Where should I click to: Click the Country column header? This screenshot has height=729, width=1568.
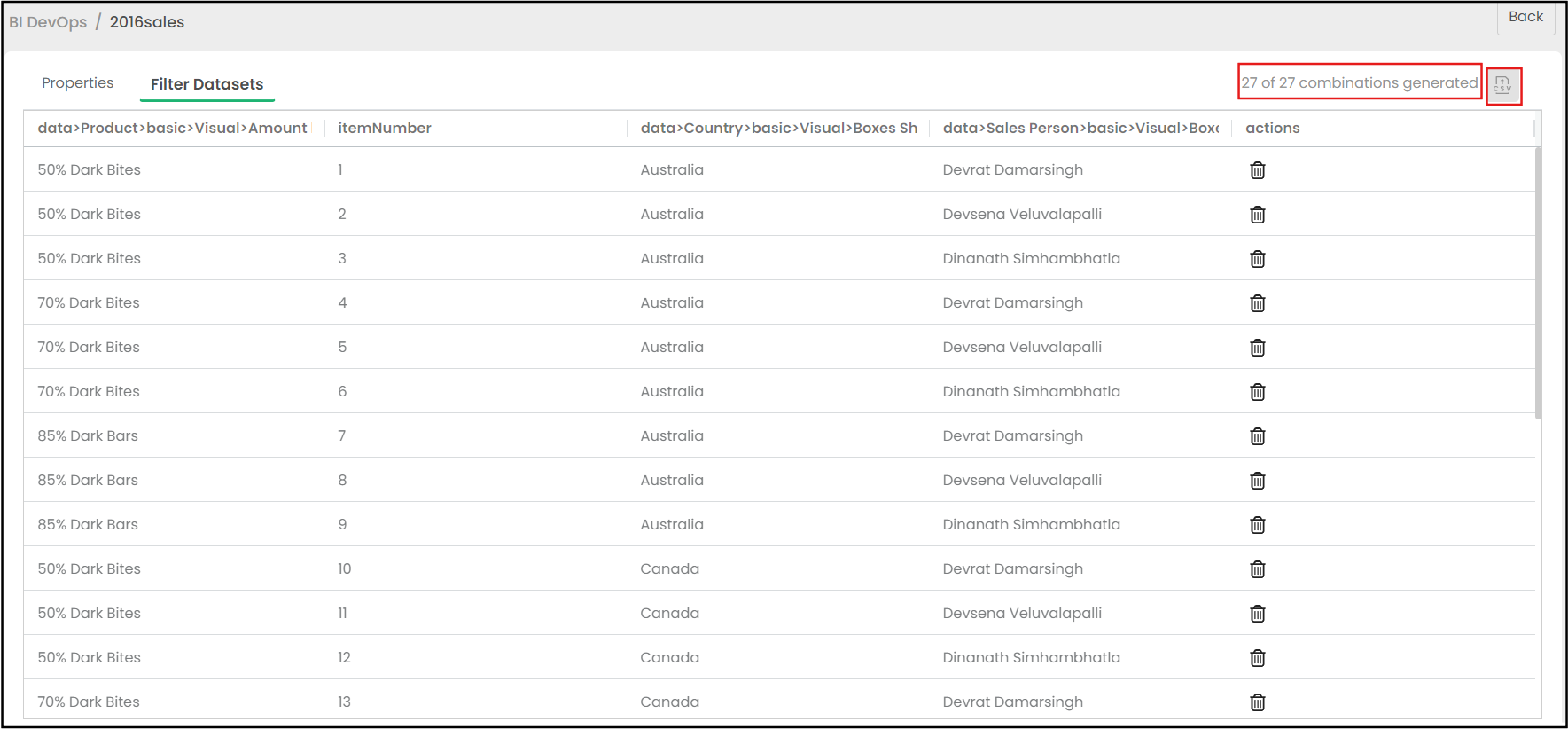click(778, 129)
